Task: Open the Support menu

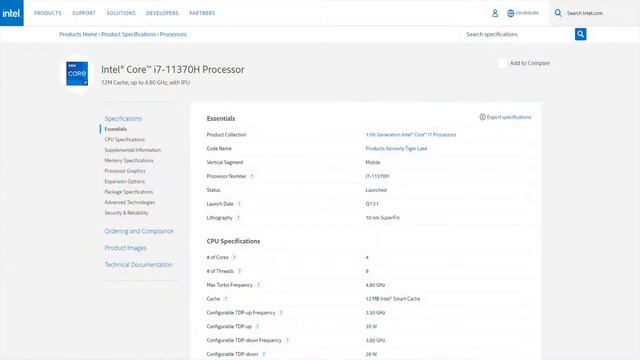Action: pos(84,13)
